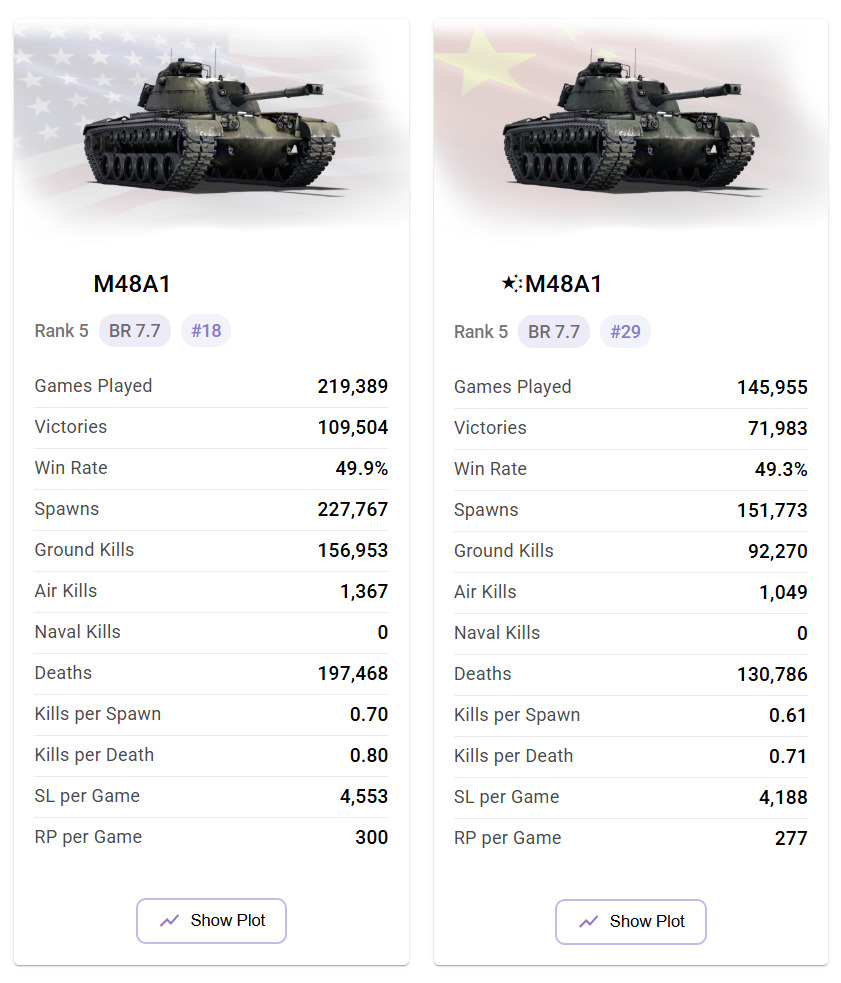Click the American M48A1 title text

point(132,284)
